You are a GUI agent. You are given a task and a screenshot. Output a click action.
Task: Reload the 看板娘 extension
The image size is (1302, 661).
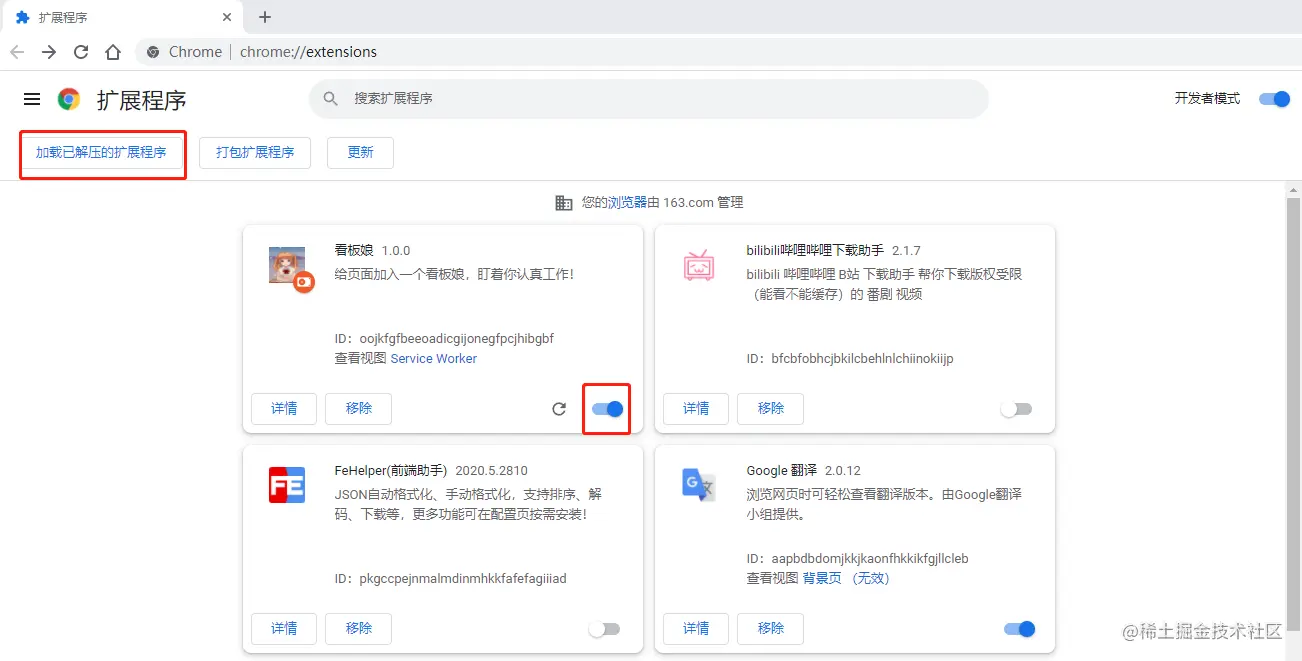point(559,409)
